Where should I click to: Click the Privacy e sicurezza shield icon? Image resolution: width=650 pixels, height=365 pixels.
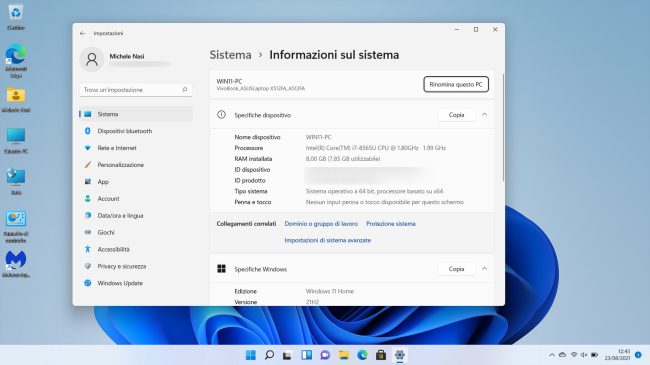click(x=87, y=266)
